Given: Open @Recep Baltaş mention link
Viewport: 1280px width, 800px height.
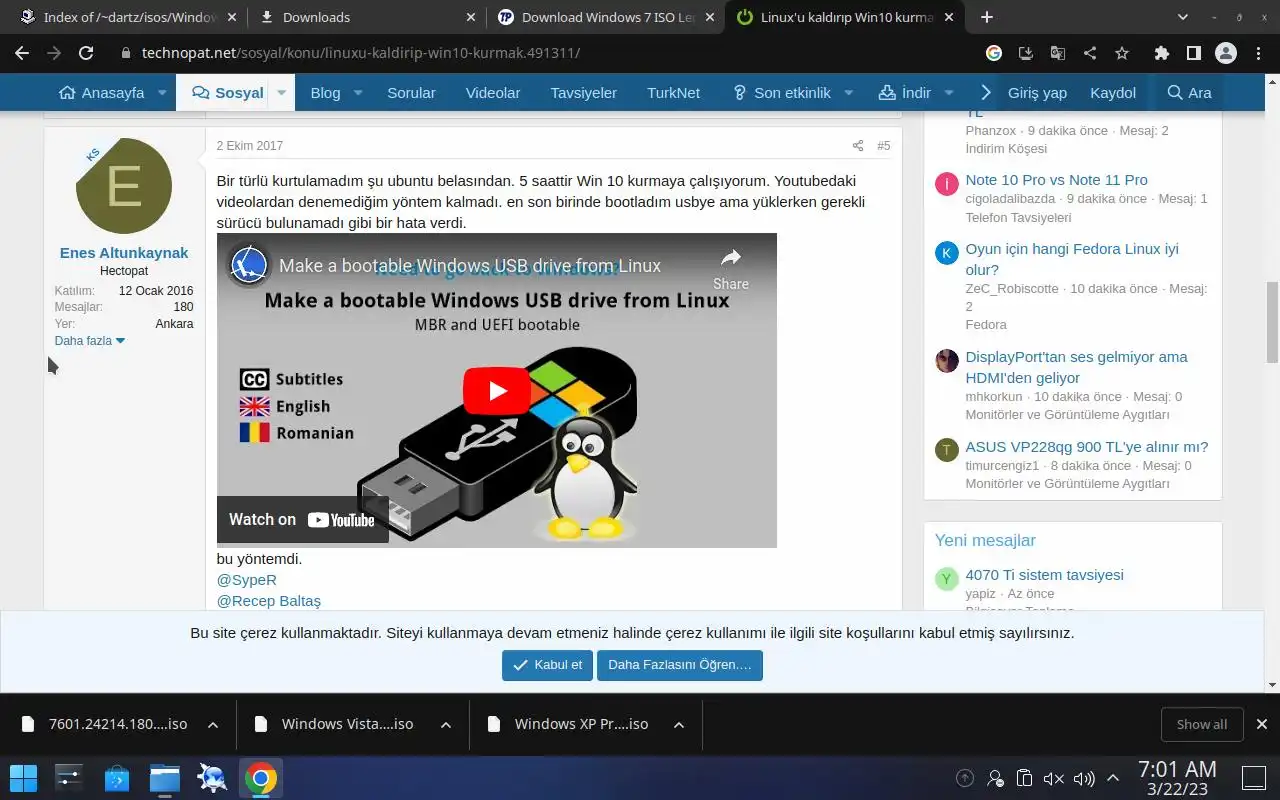Looking at the screenshot, I should click(x=269, y=601).
